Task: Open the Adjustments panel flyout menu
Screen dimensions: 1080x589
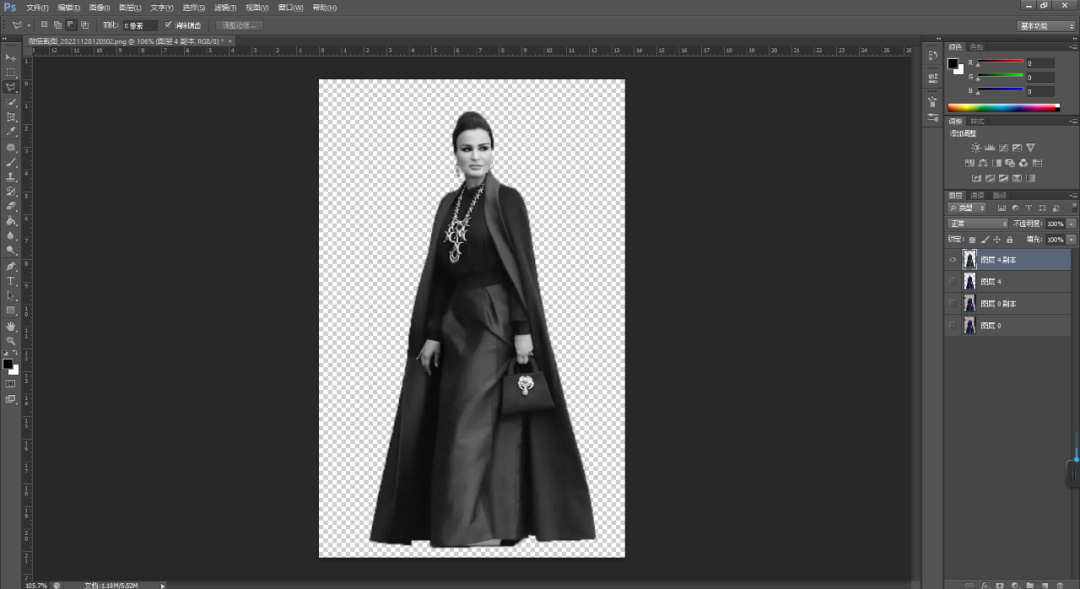Action: [x=1072, y=121]
